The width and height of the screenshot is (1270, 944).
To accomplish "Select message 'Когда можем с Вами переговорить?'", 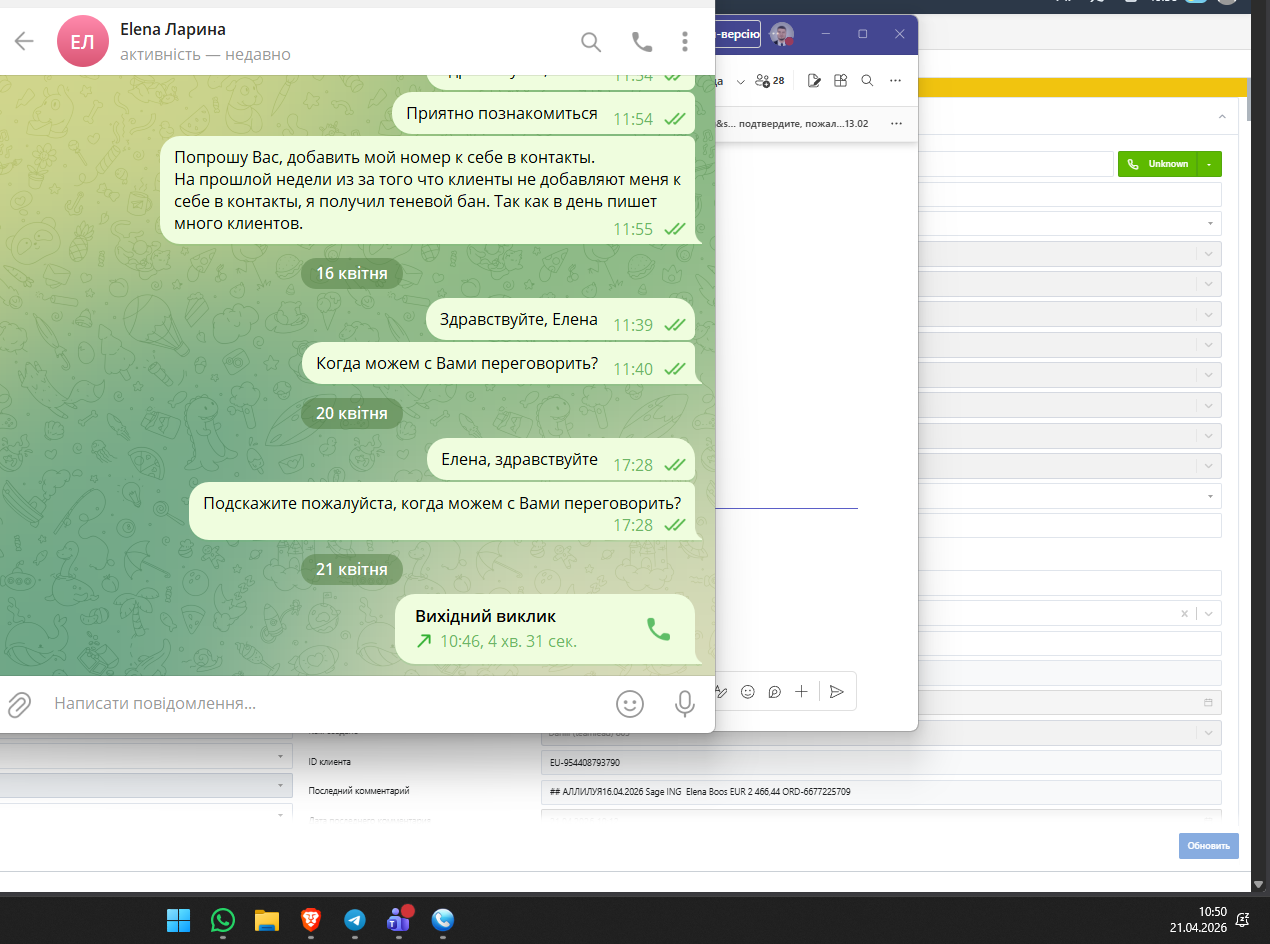I will [x=499, y=364].
